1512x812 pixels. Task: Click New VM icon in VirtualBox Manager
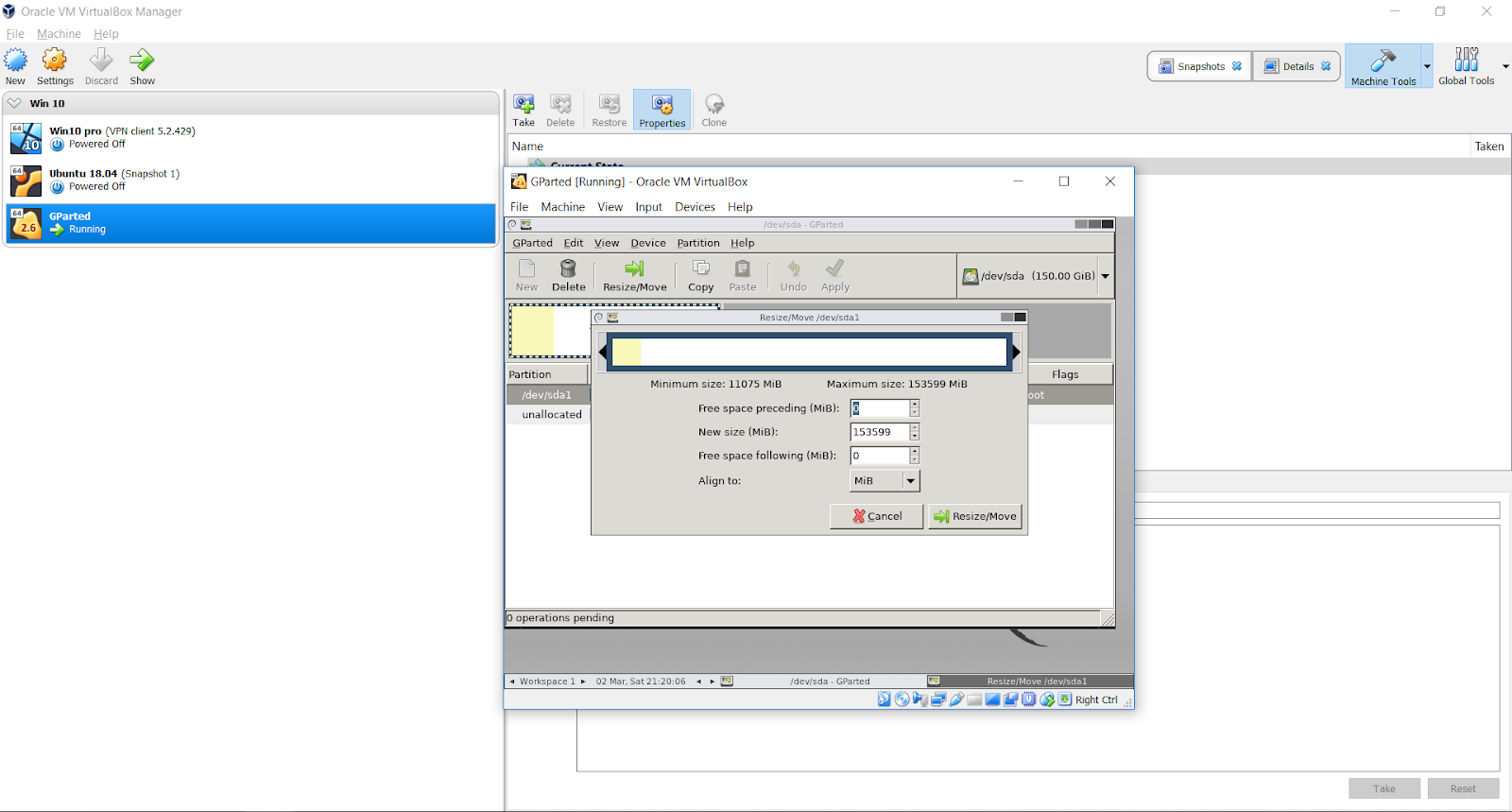(x=16, y=60)
